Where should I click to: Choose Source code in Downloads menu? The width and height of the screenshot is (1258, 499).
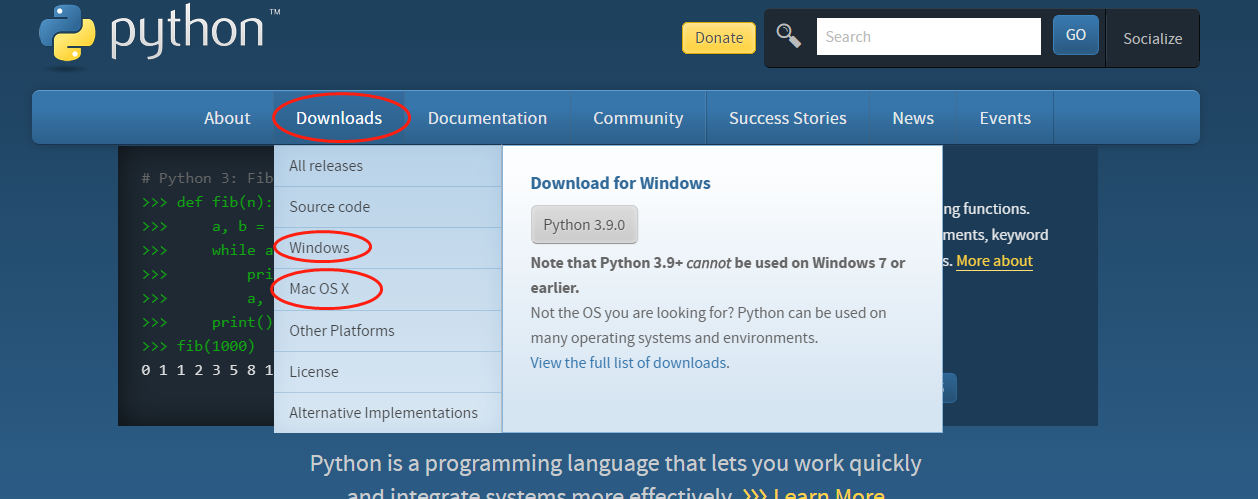point(330,207)
